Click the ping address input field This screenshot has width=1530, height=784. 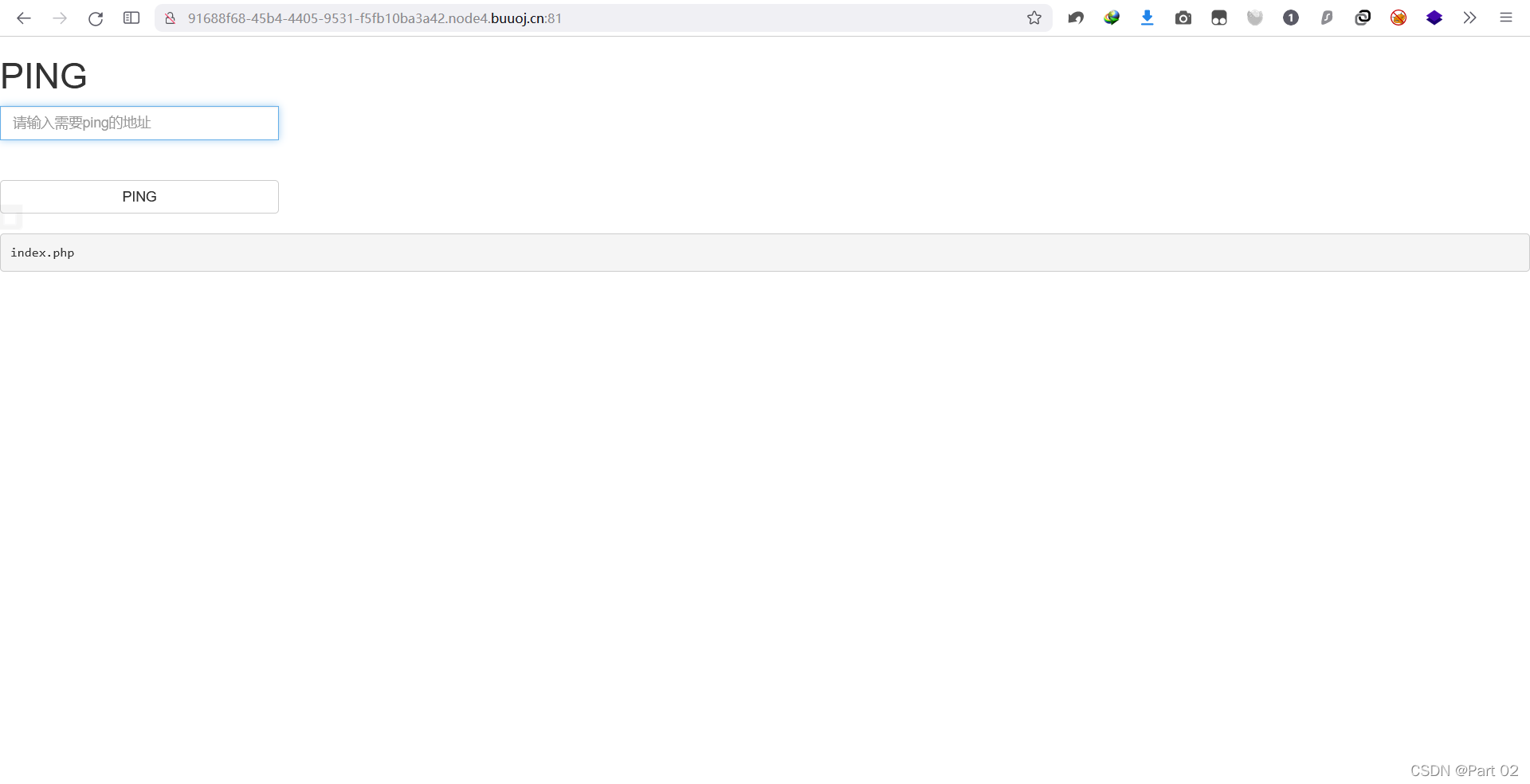(139, 123)
